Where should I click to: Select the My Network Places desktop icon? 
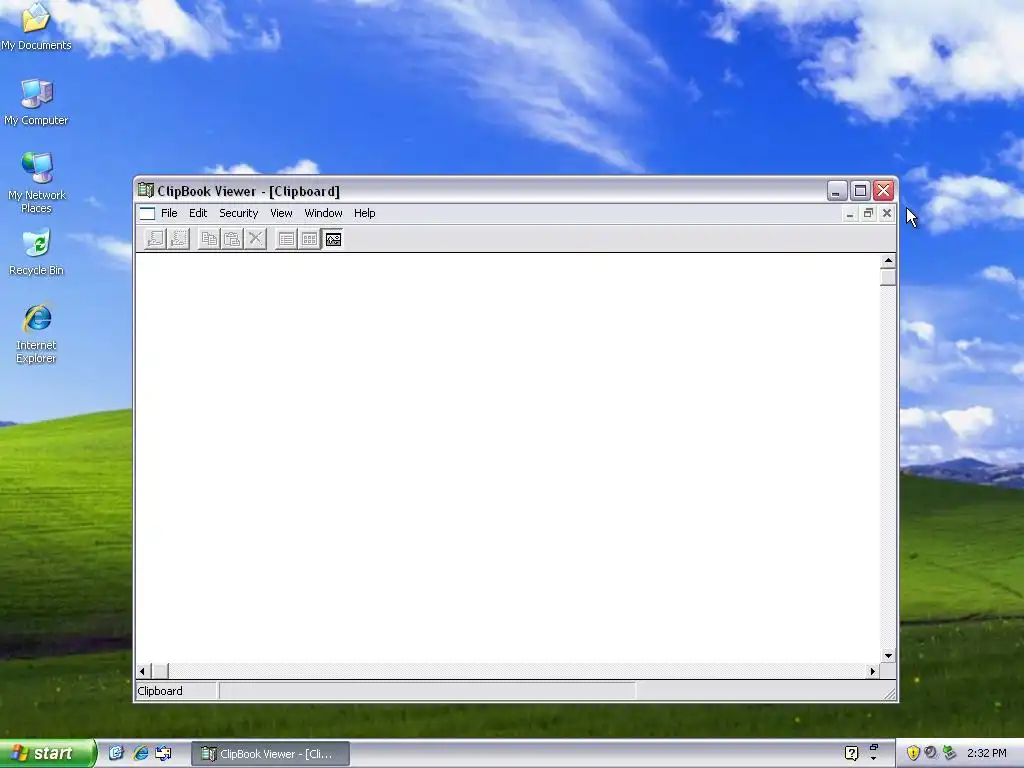point(36,184)
